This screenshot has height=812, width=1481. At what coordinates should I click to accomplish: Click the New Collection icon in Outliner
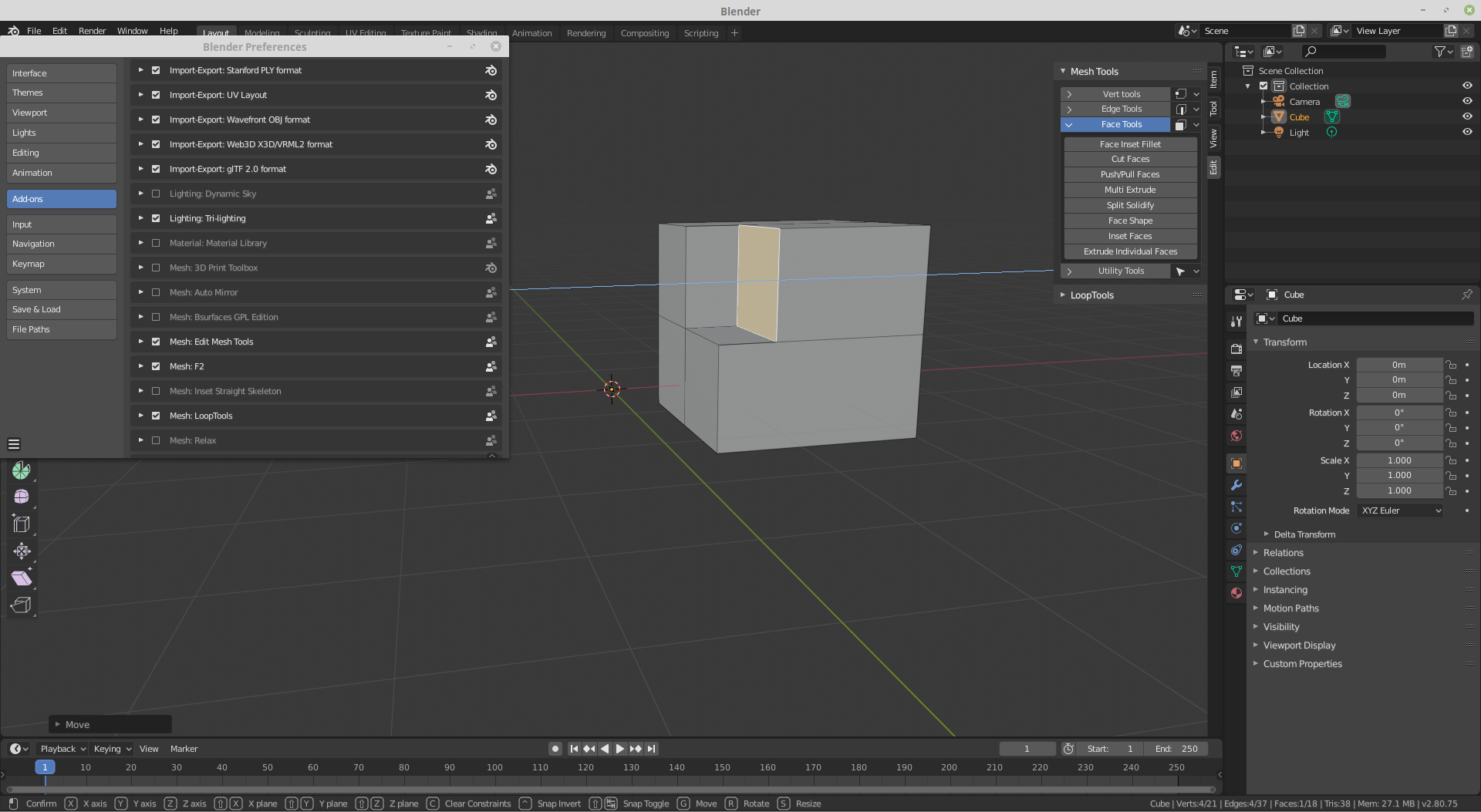[1466, 52]
